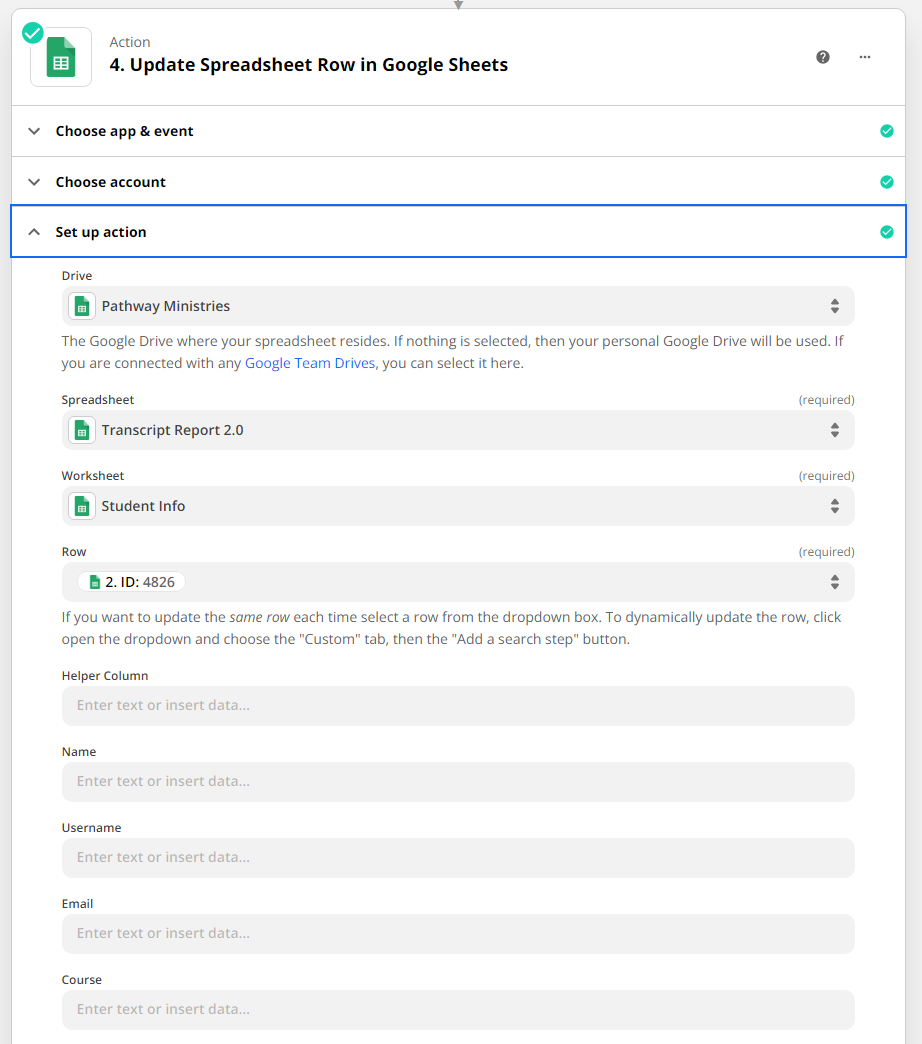Open the Spreadsheet dropdown arrows
The height and width of the screenshot is (1044, 922).
coord(834,430)
